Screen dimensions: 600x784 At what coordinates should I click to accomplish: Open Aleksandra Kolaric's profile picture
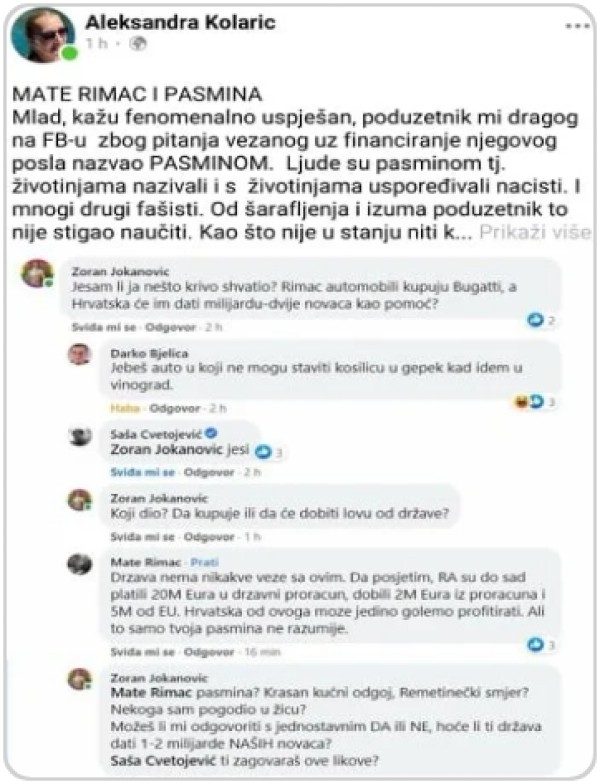click(43, 34)
